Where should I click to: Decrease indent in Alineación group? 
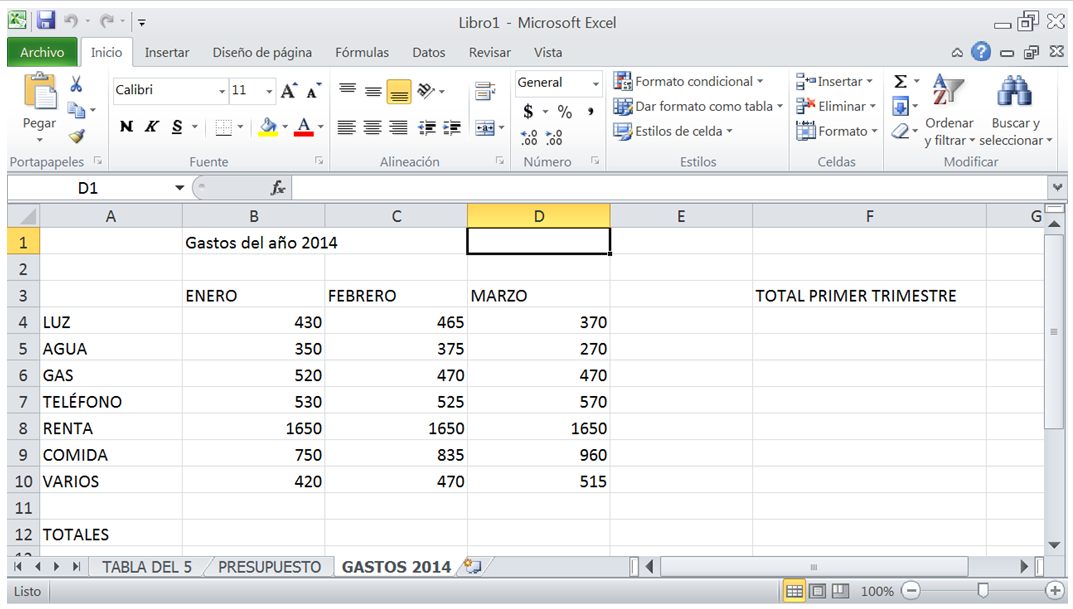tap(427, 127)
